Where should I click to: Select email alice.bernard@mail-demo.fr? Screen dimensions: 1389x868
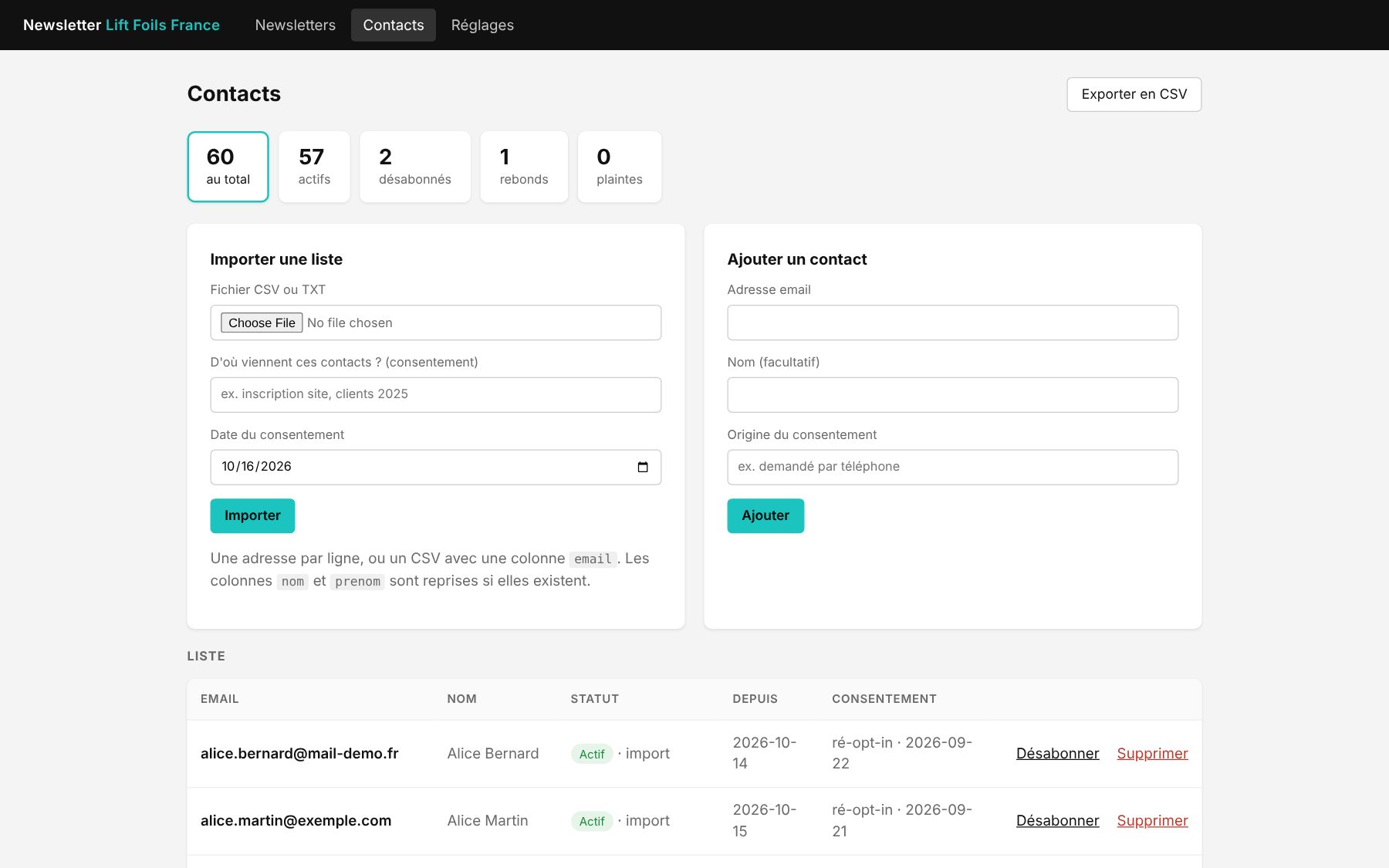(x=299, y=753)
